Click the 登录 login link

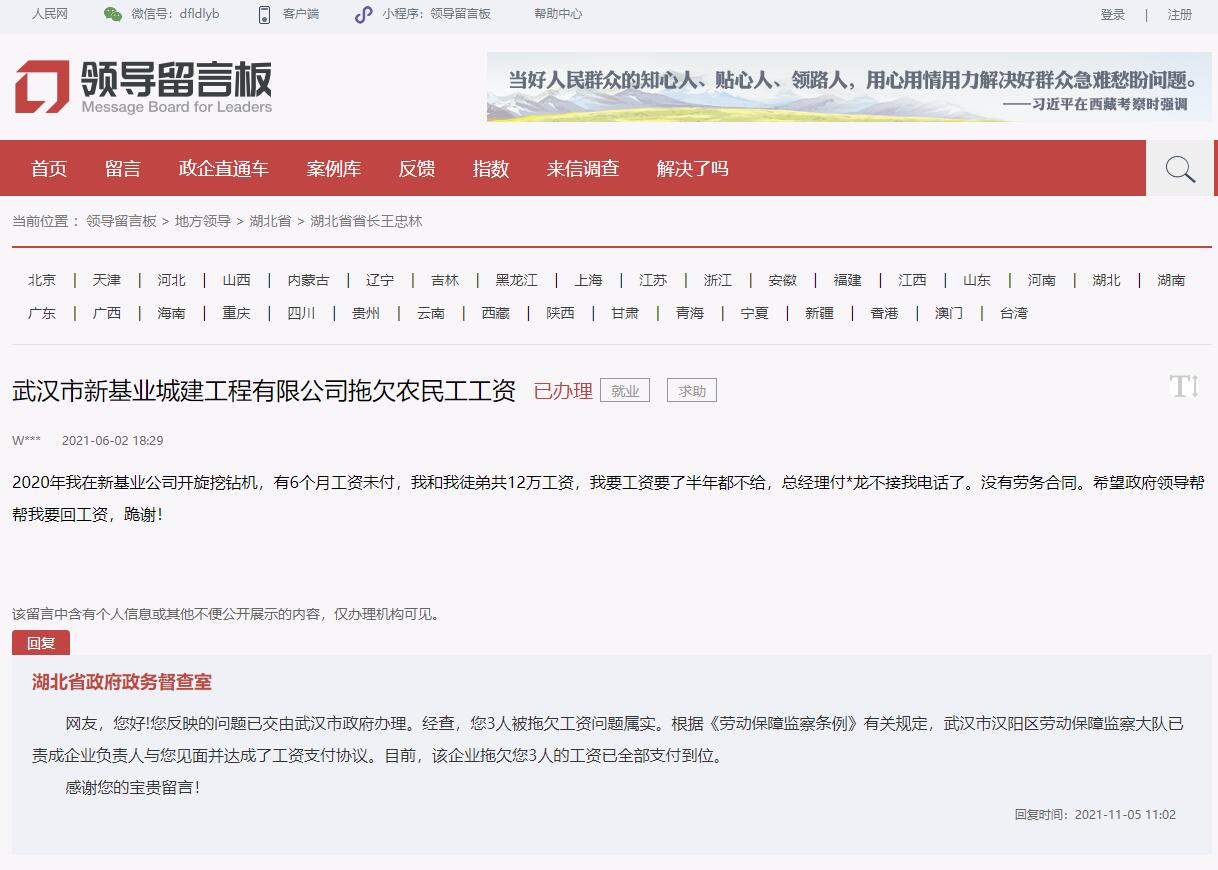1112,14
